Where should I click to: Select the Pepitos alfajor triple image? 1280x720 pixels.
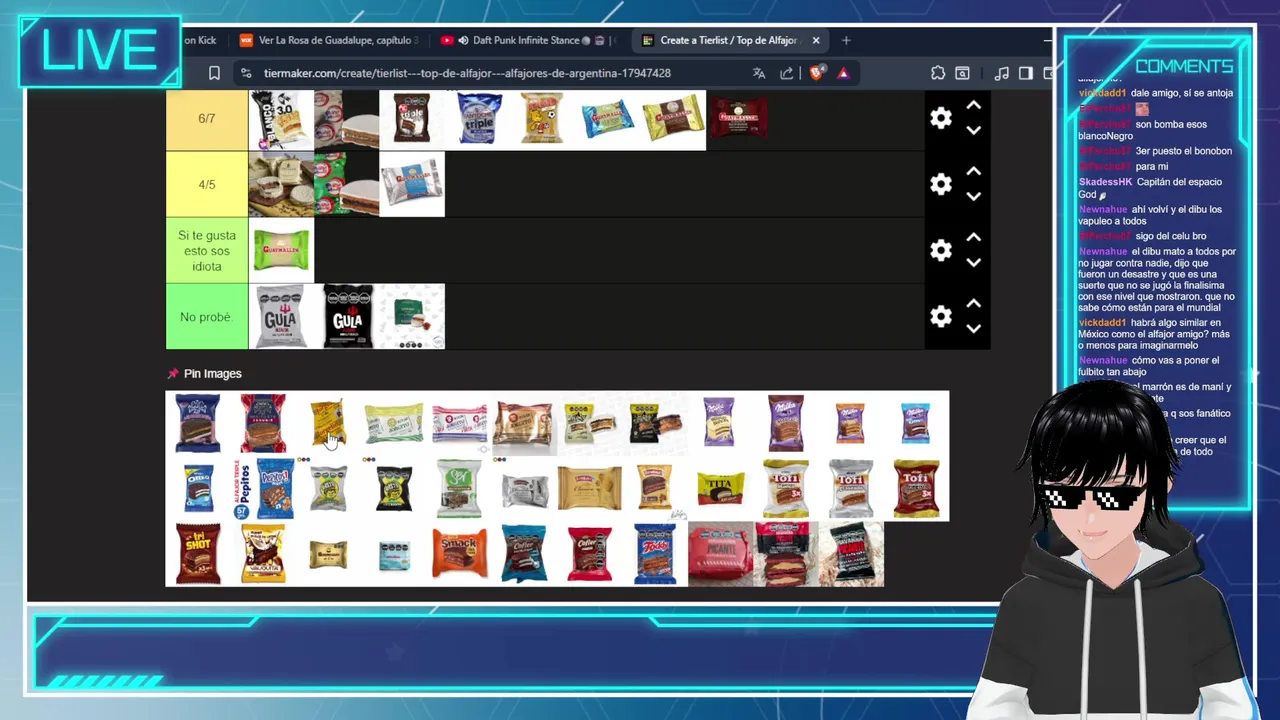(x=263, y=489)
